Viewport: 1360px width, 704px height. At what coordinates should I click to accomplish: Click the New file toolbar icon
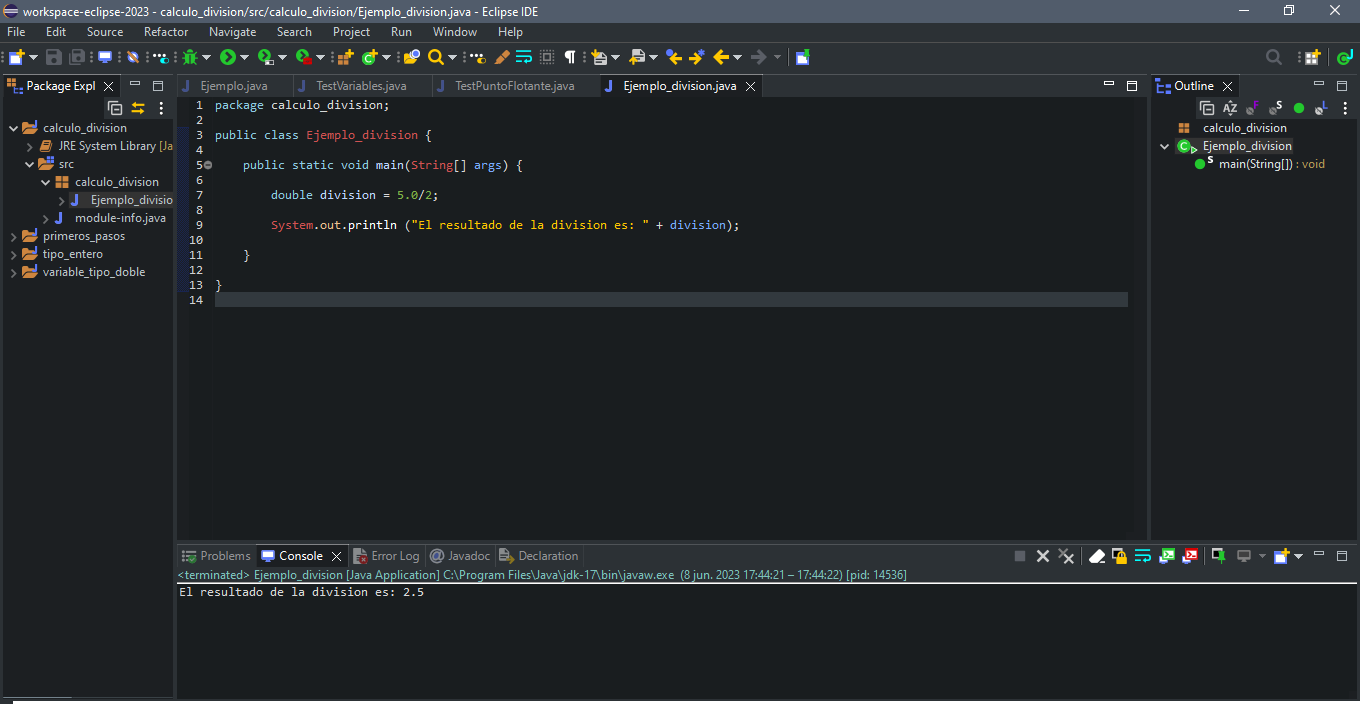pos(17,57)
